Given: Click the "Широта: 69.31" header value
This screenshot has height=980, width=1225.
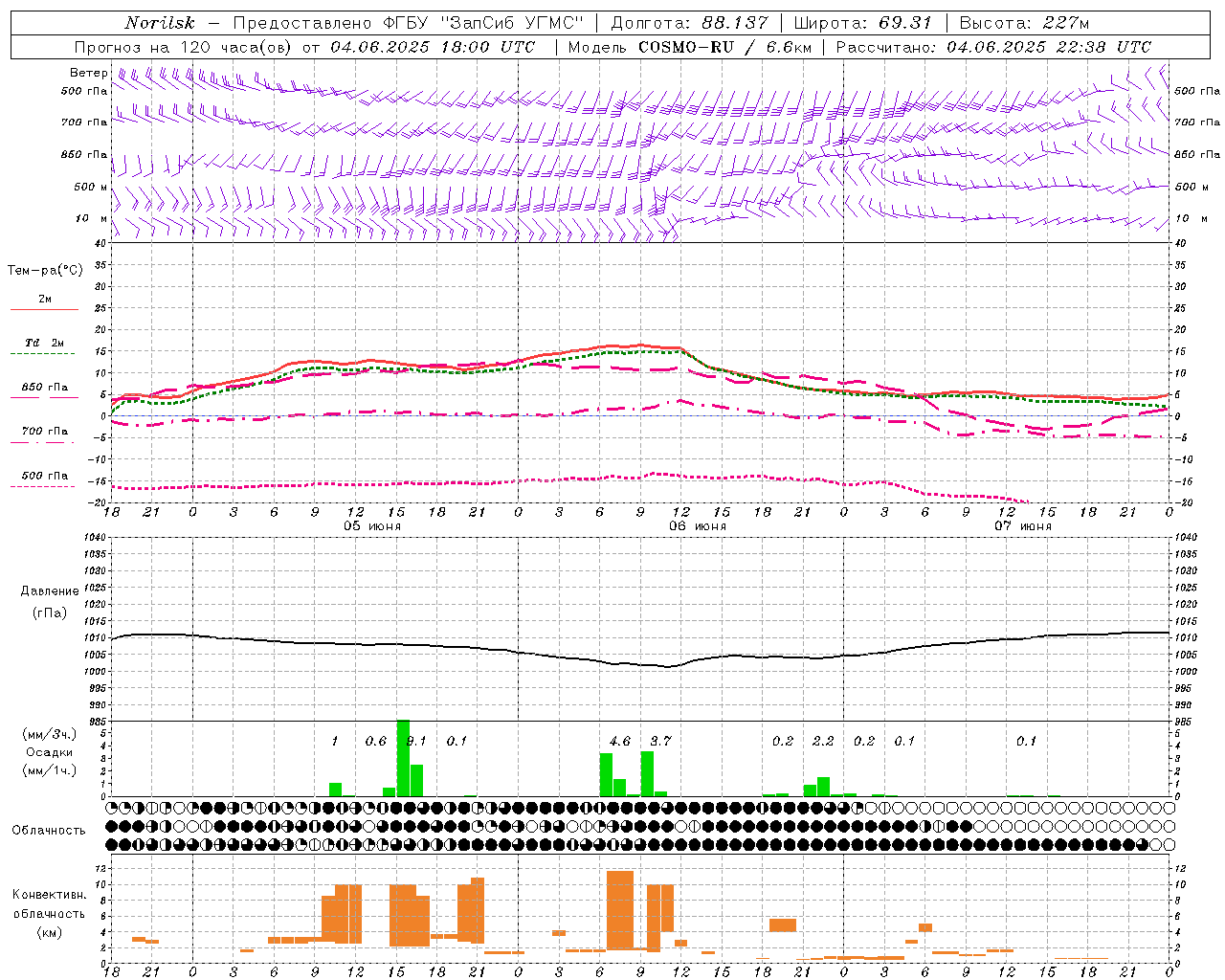Looking at the screenshot, I should tap(863, 23).
